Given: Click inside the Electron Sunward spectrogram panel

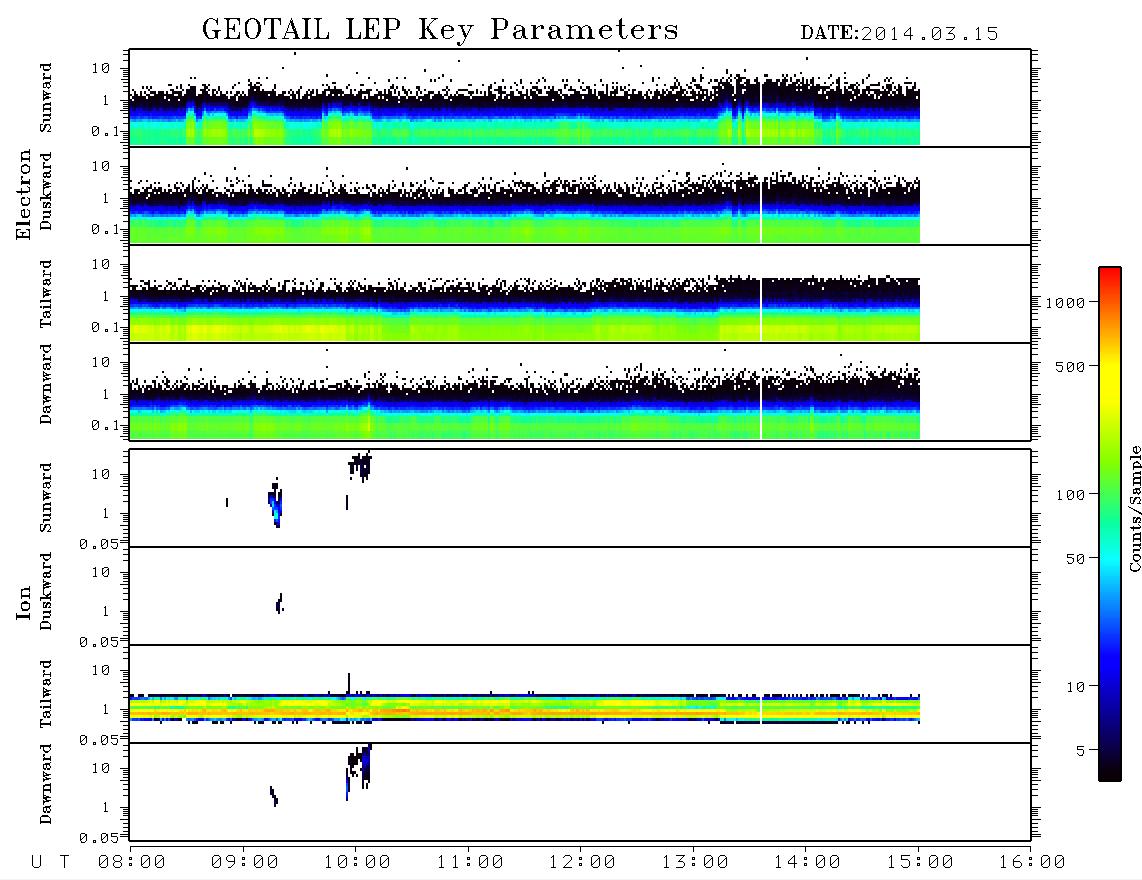Looking at the screenshot, I should point(580,98).
